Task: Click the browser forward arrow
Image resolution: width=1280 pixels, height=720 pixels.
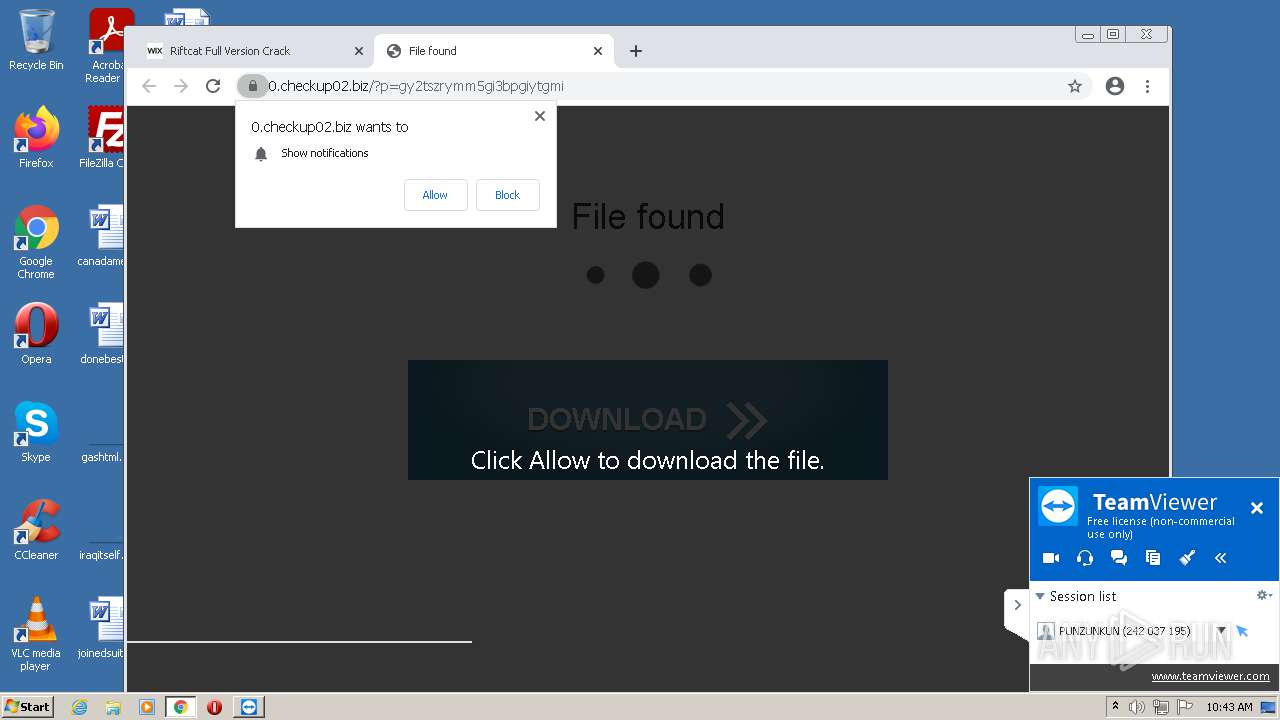Action: (x=181, y=86)
